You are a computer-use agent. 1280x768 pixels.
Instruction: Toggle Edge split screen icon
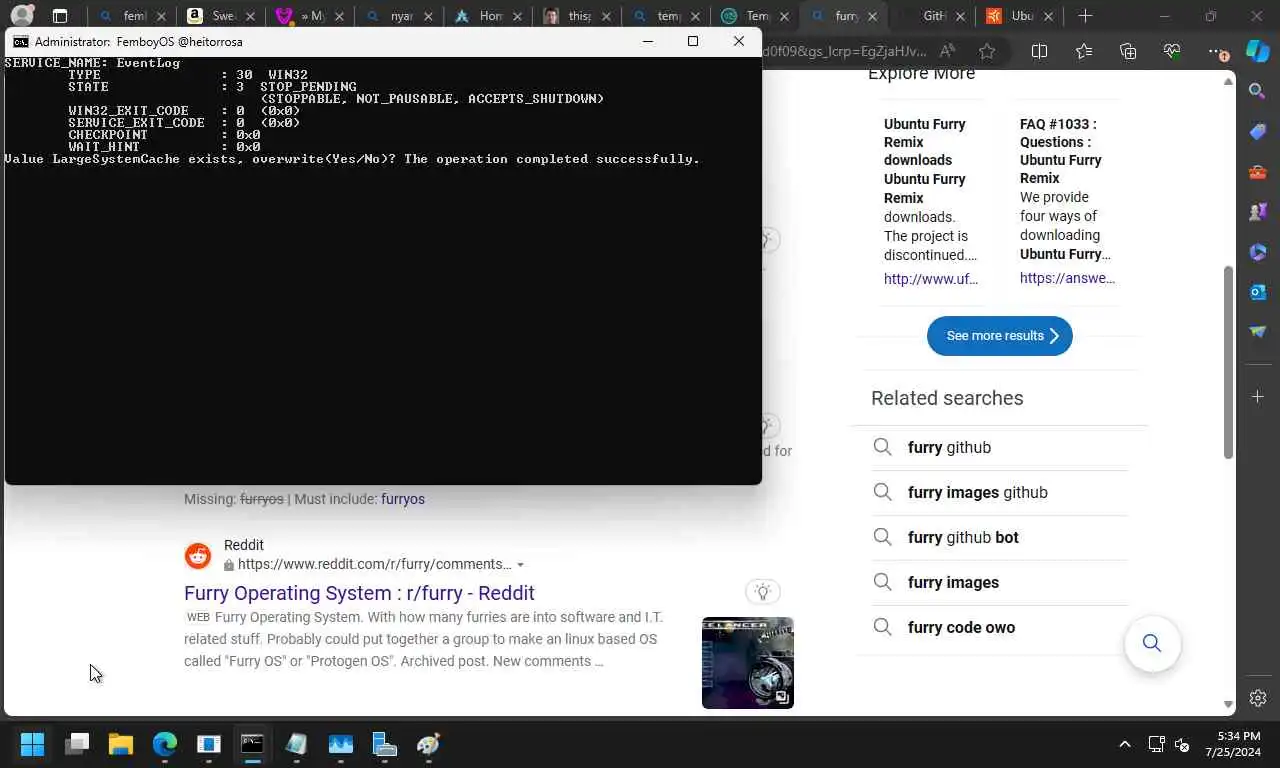click(1039, 51)
